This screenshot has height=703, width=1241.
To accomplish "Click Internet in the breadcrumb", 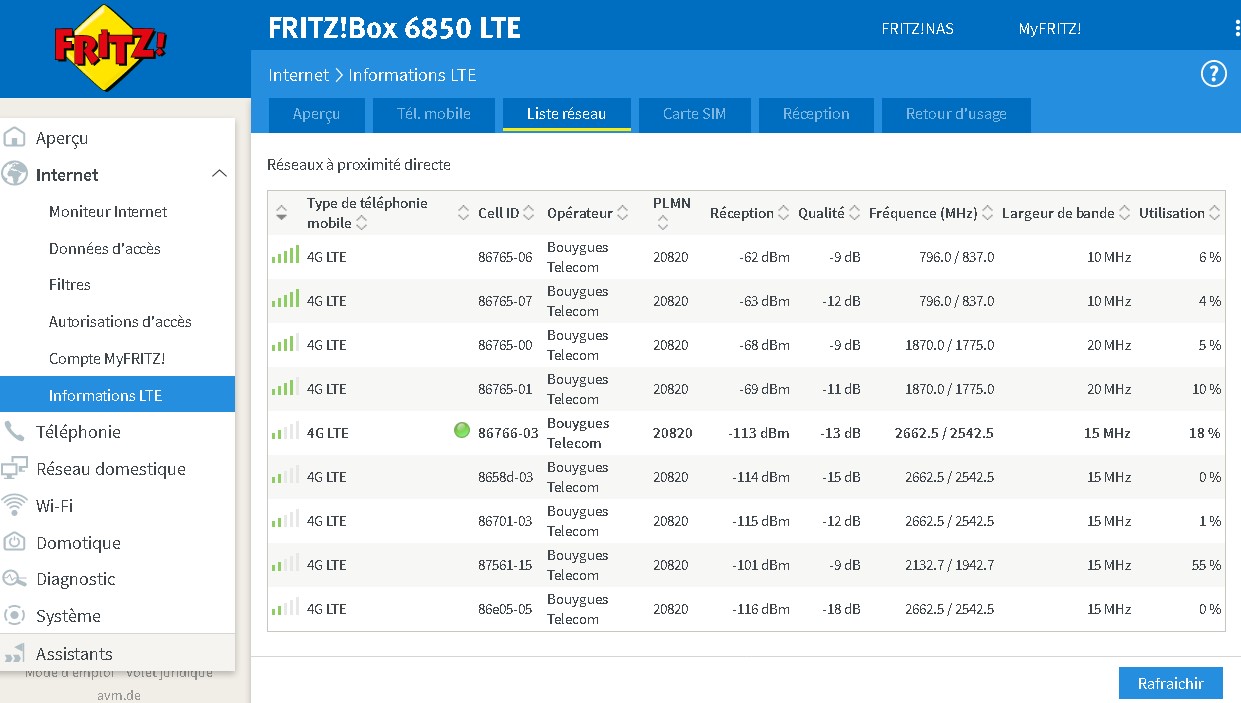I will pos(298,75).
